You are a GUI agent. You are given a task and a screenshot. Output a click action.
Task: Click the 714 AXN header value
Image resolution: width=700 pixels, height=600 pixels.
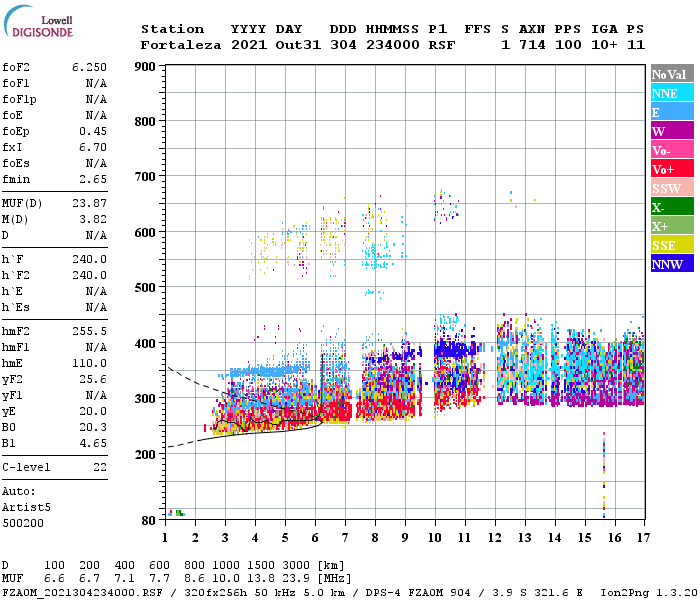[532, 45]
